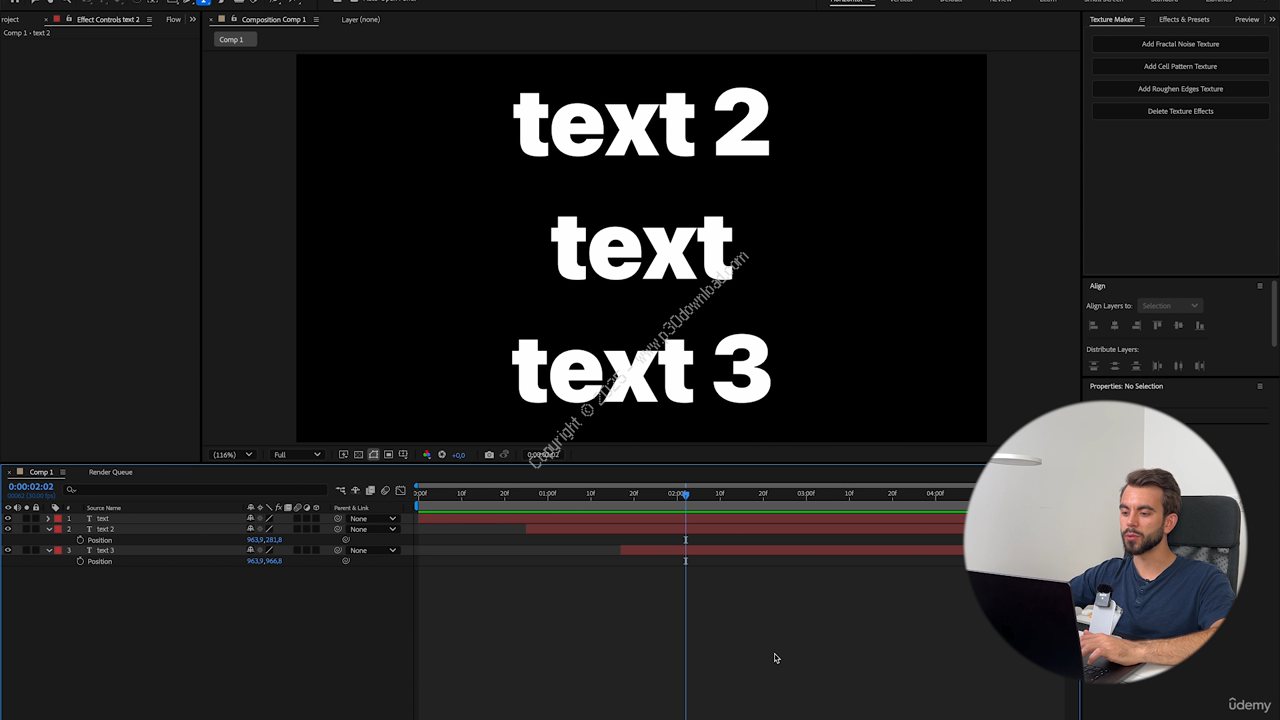Click the snapshot camera icon in viewer
1280x720 pixels.
pos(489,455)
